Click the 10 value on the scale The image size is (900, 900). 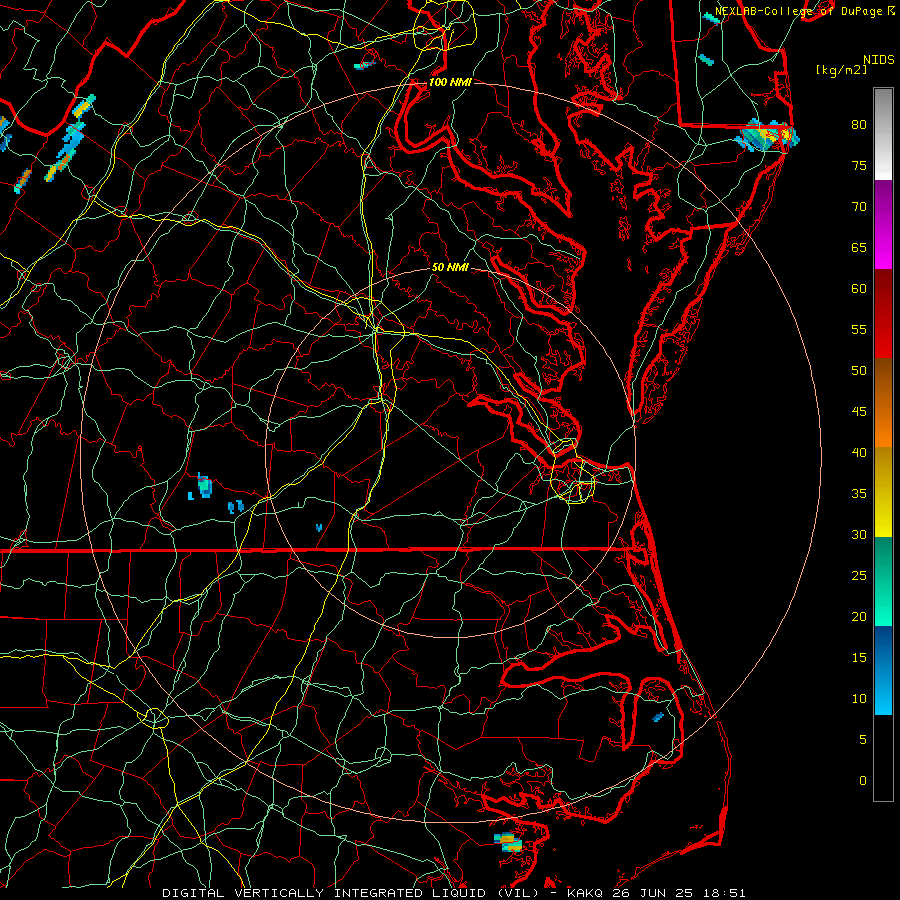pos(859,699)
